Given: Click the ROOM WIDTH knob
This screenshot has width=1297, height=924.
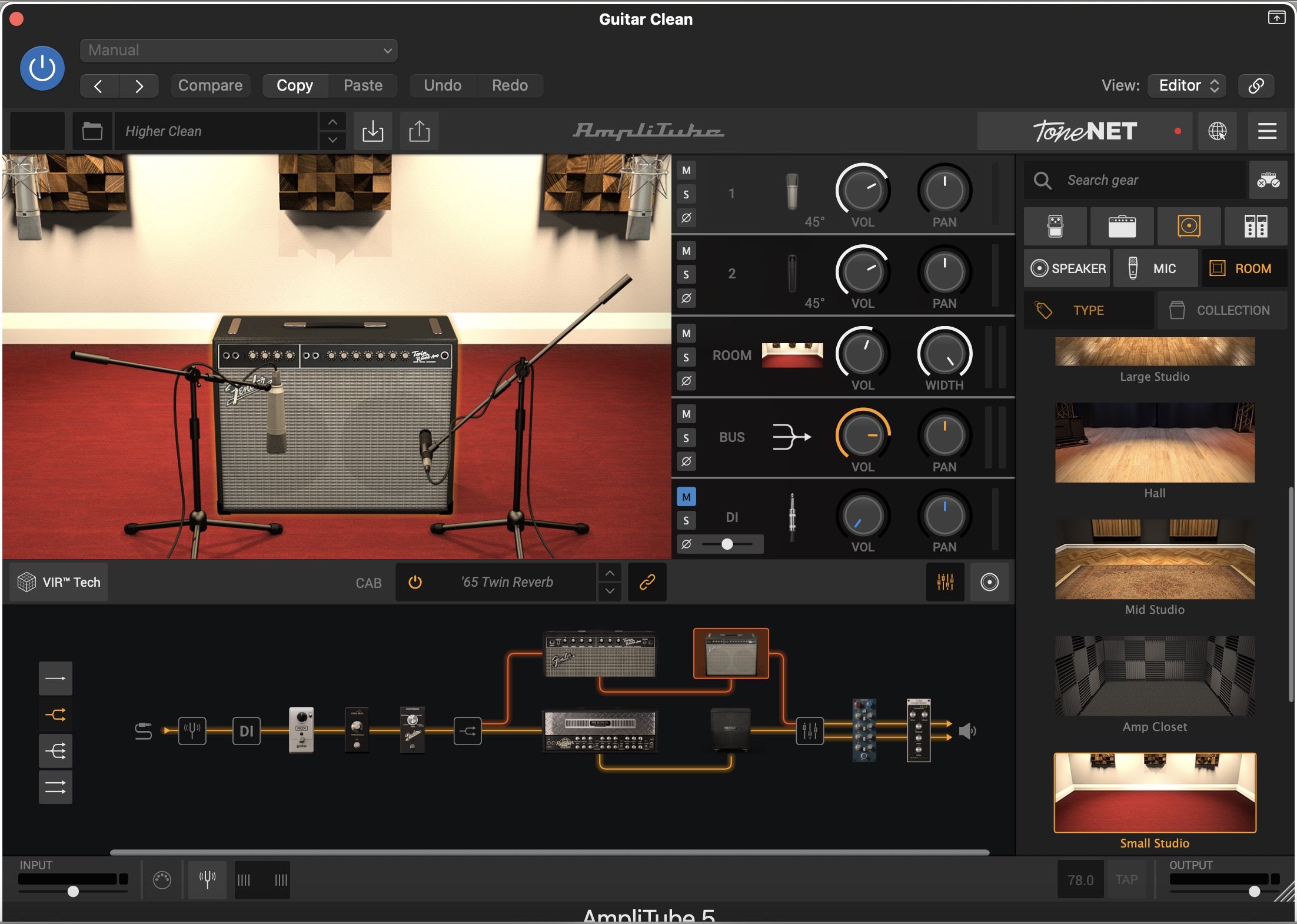Looking at the screenshot, I should 945,353.
